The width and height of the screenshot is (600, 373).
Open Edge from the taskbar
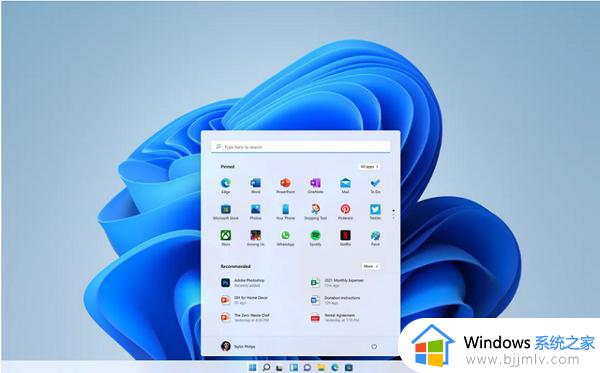point(335,368)
